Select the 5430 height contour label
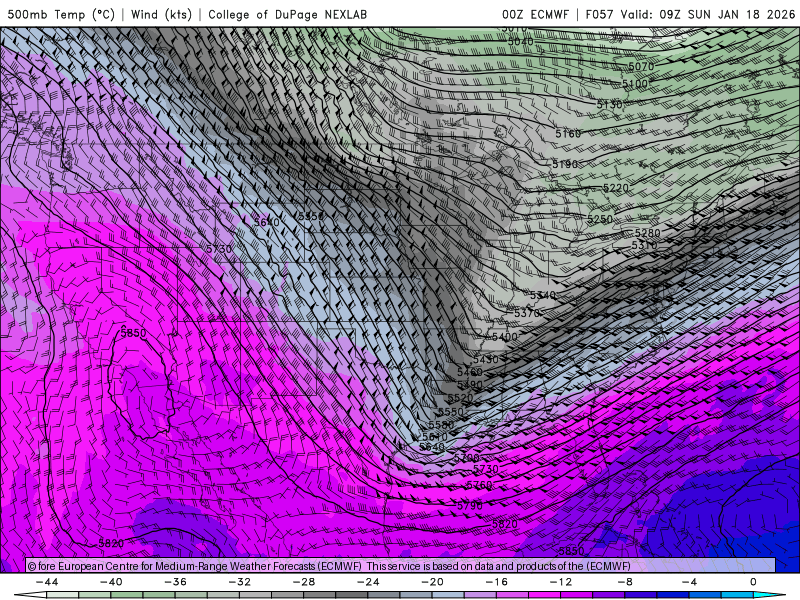Image resolution: width=800 pixels, height=600 pixels. click(486, 359)
